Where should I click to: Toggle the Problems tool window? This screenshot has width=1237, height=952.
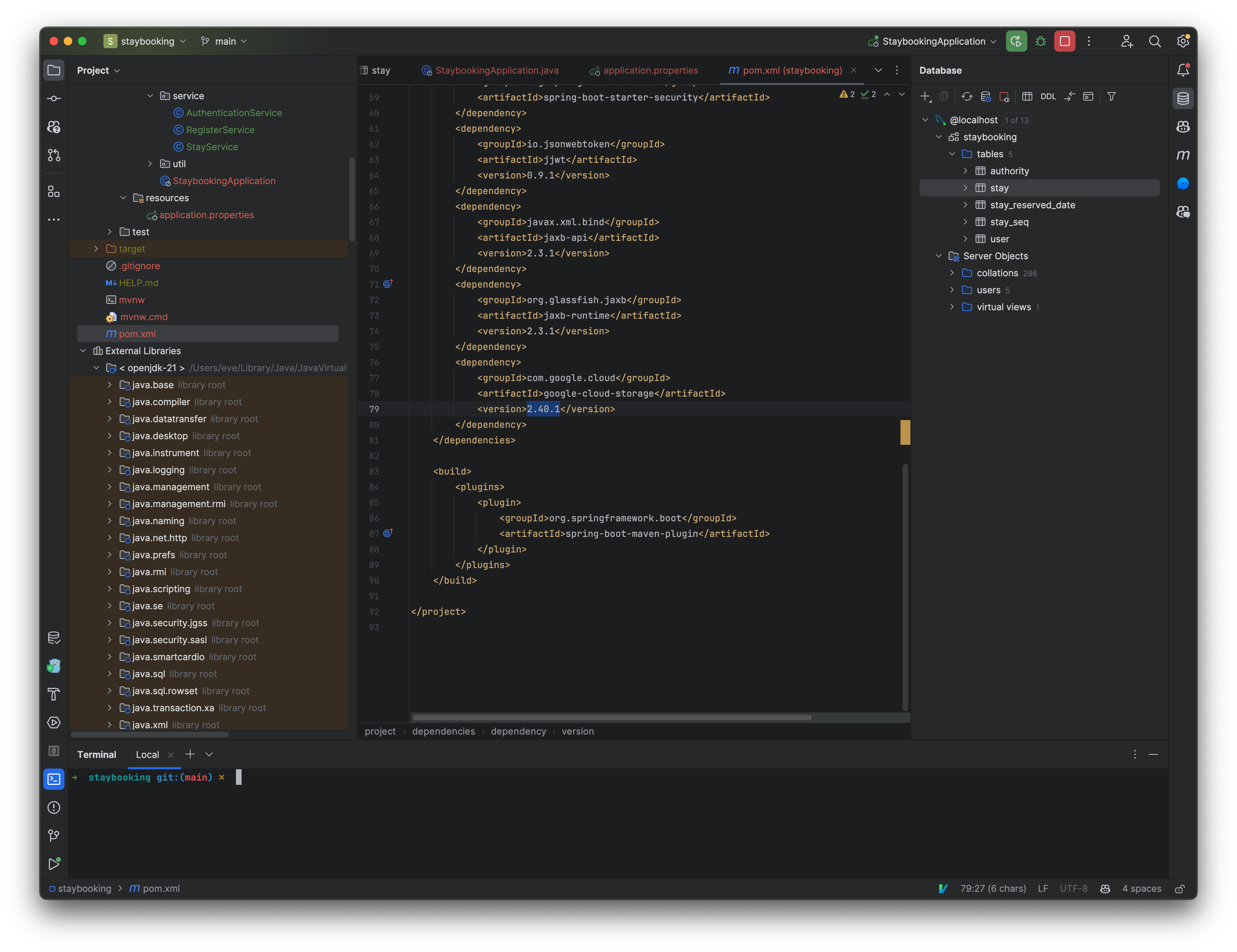54,807
